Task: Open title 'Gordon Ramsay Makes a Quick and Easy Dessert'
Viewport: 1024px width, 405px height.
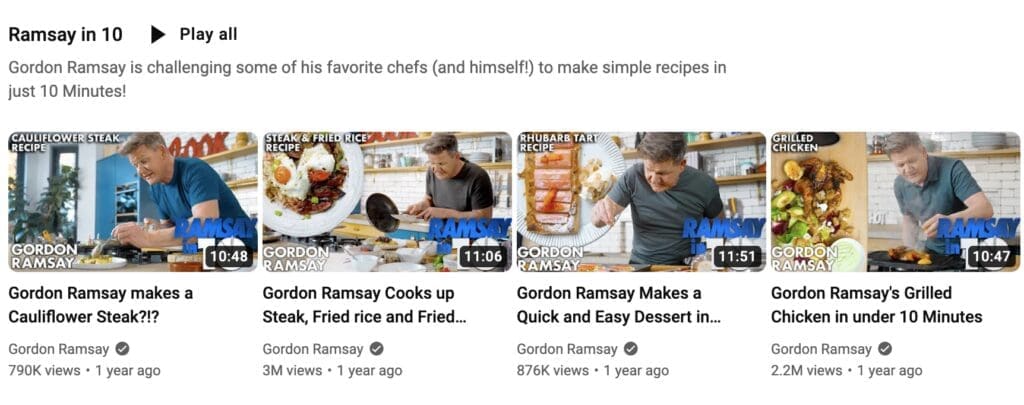Action: [x=618, y=305]
